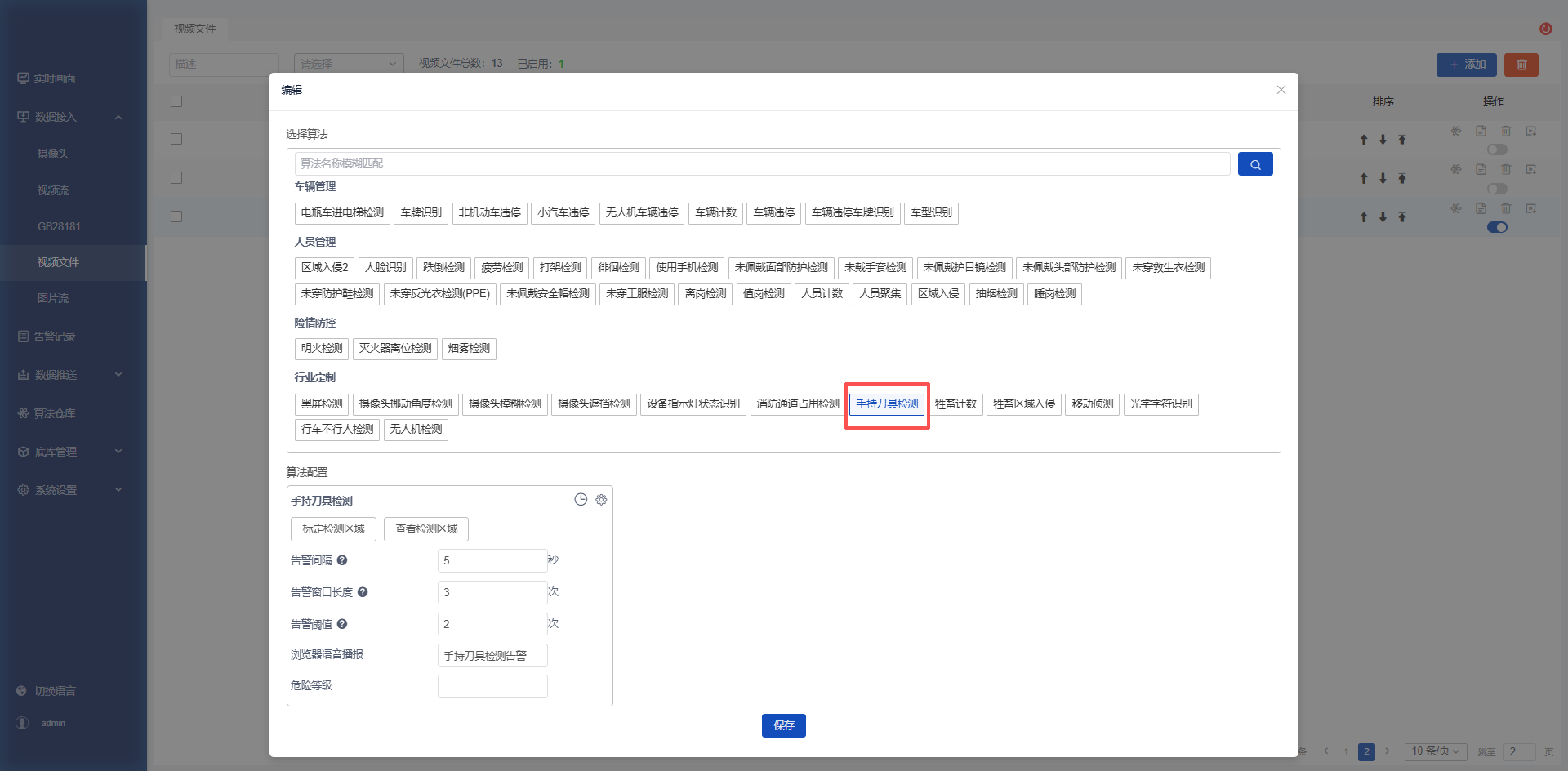1568x771 pixels.
Task: Select the 烟雾检测 algorithm tag
Action: (x=469, y=349)
